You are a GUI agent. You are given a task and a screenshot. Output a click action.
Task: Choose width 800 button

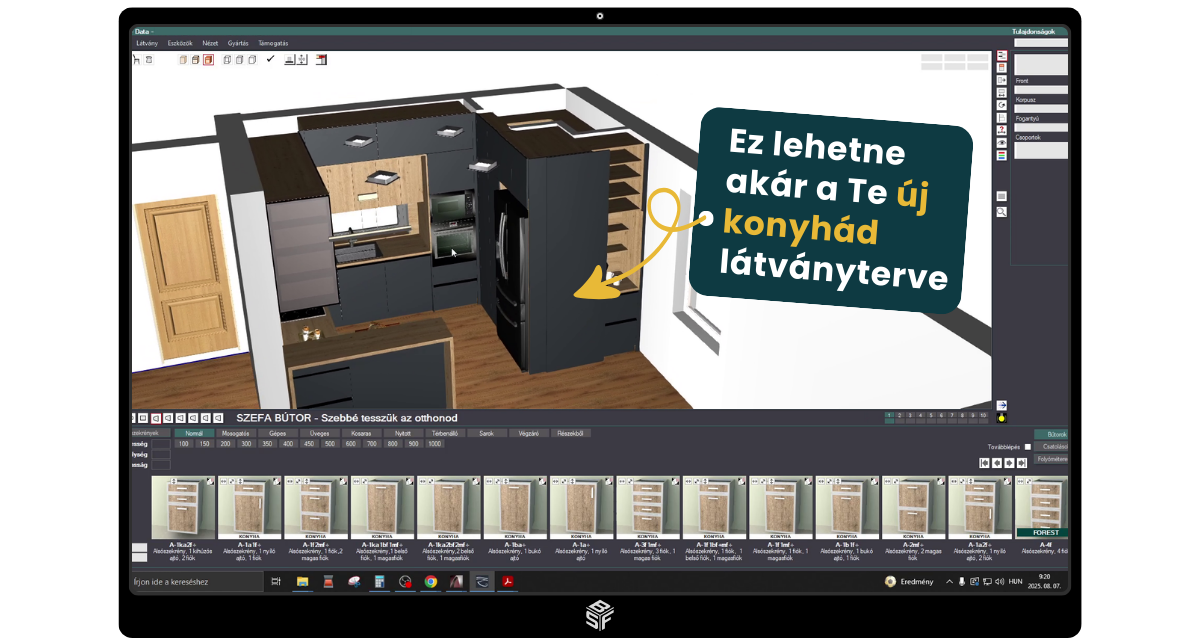tap(393, 444)
